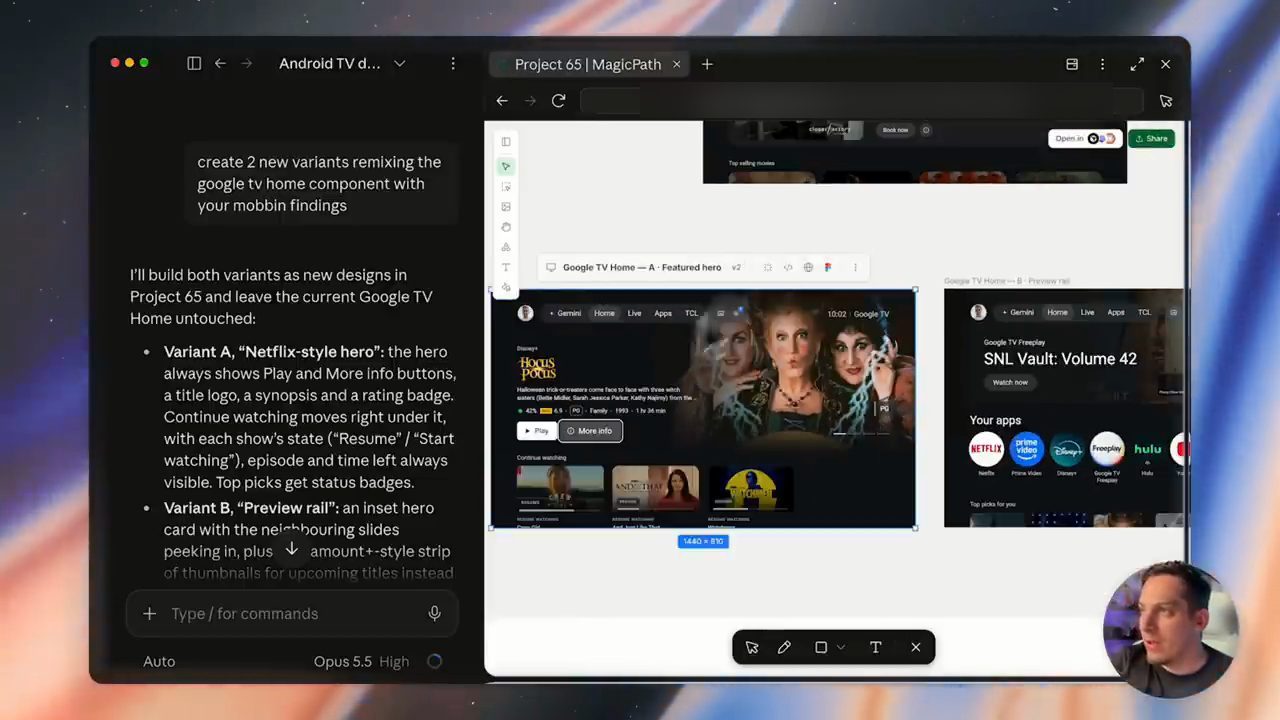Select the Live tab in variant A

click(x=634, y=313)
